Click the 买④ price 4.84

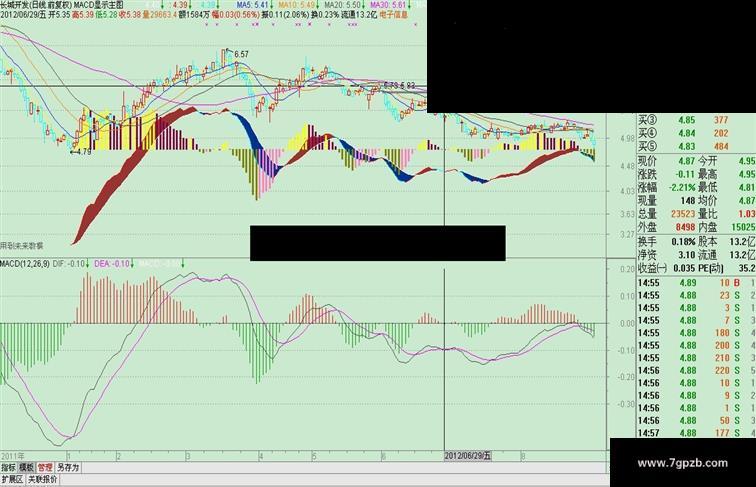(x=687, y=133)
